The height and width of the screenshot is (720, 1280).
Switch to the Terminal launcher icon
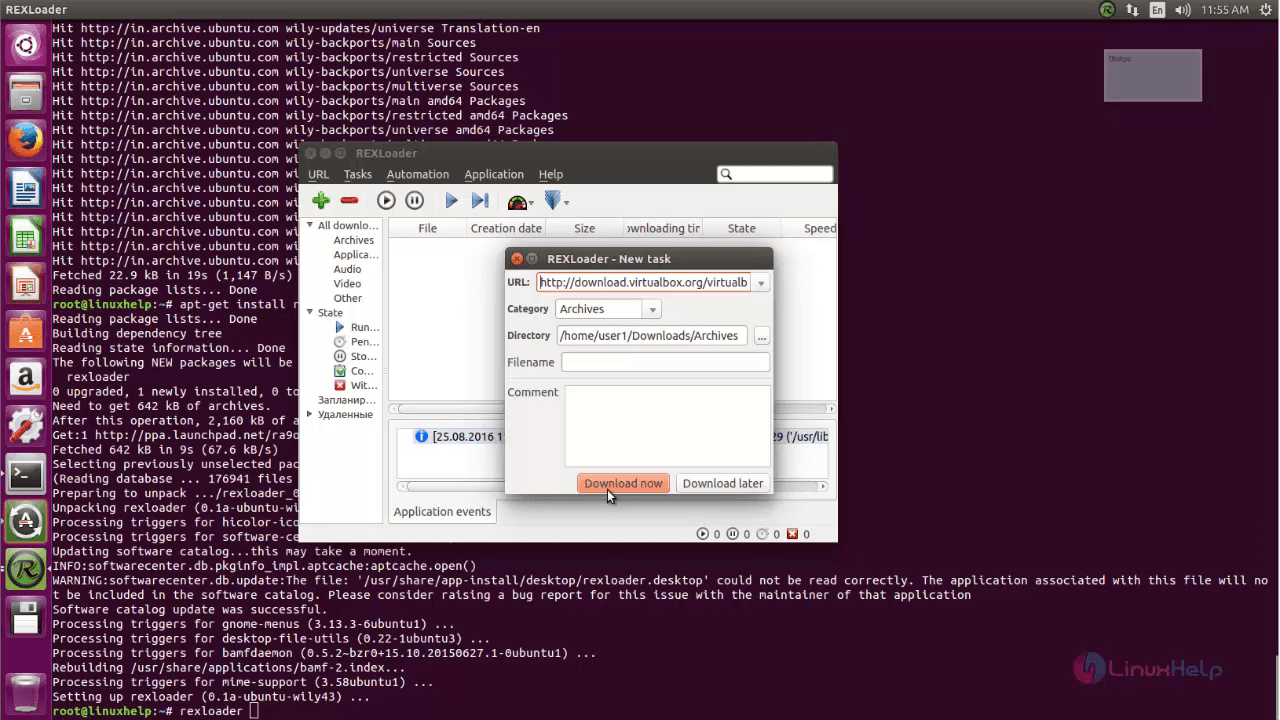(x=25, y=476)
